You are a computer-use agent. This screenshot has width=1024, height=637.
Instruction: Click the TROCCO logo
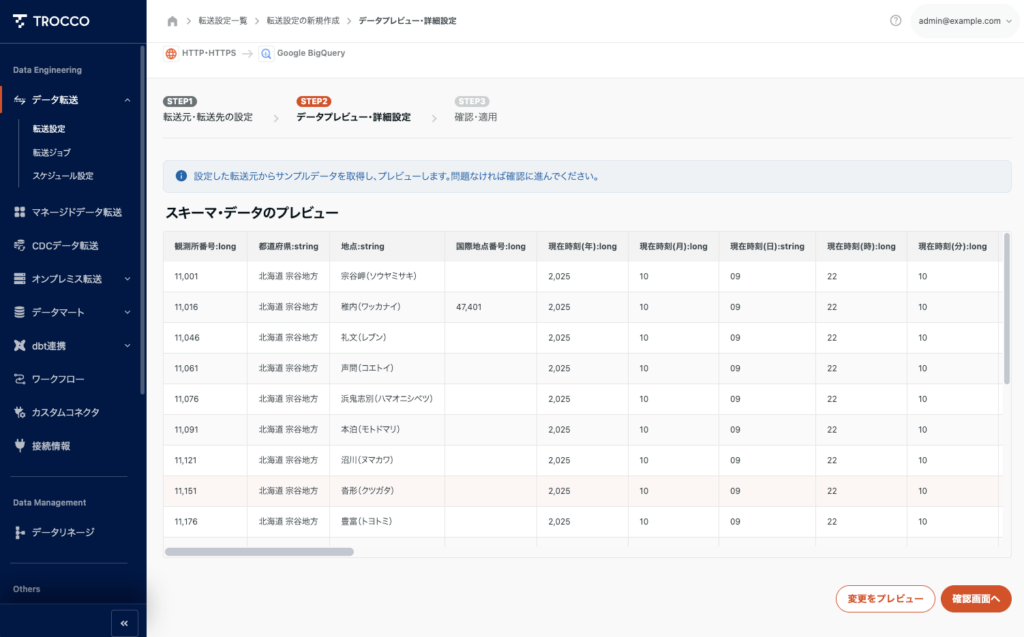point(52,21)
